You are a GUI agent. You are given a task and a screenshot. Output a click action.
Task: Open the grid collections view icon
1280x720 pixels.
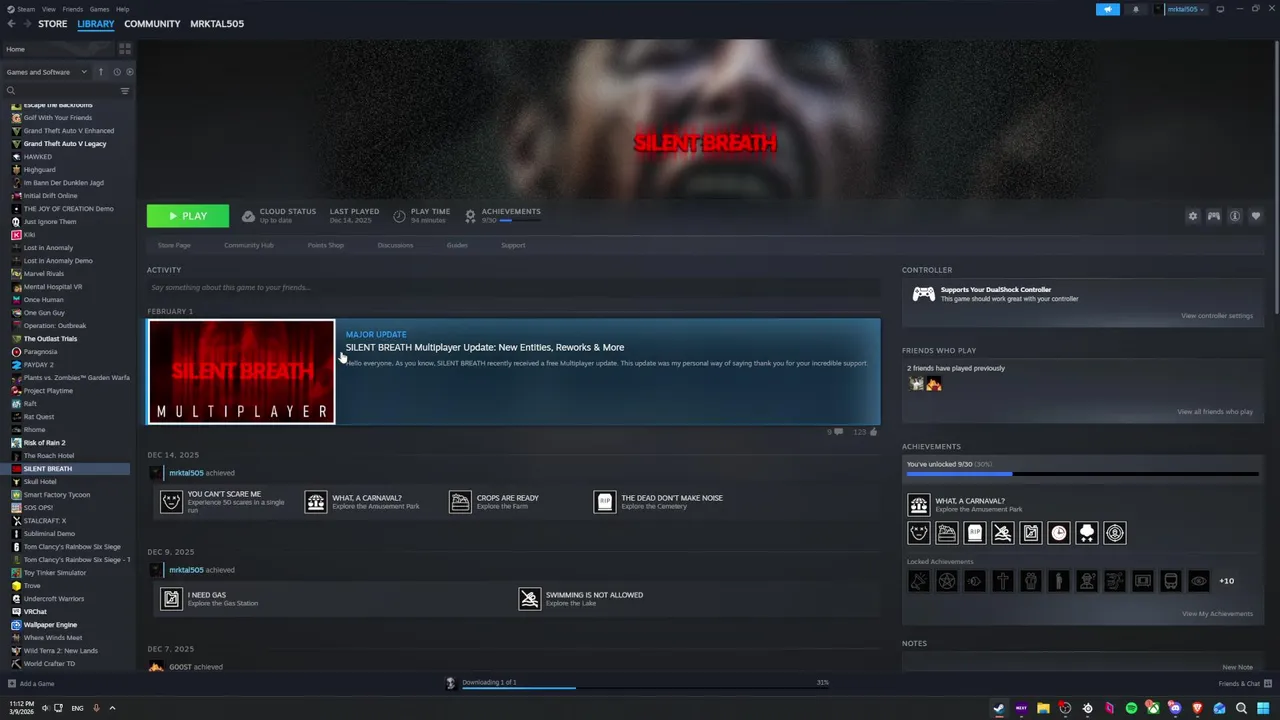pos(125,48)
